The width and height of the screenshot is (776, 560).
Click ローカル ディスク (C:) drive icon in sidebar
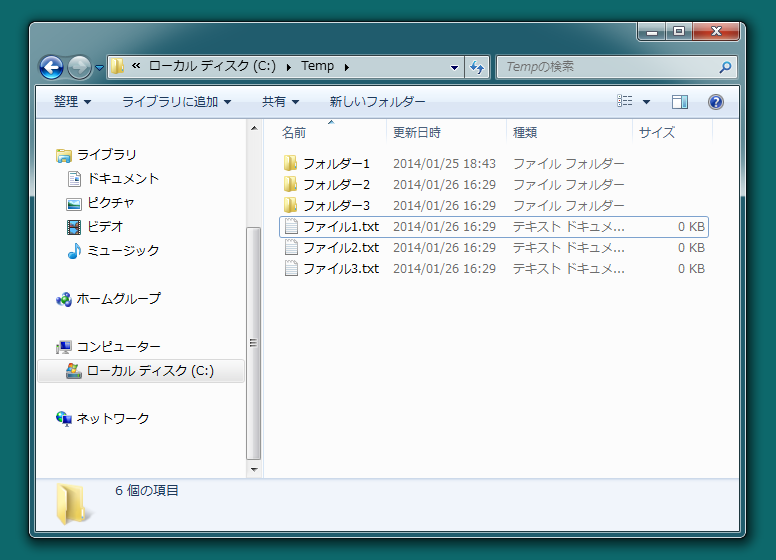[x=74, y=371]
